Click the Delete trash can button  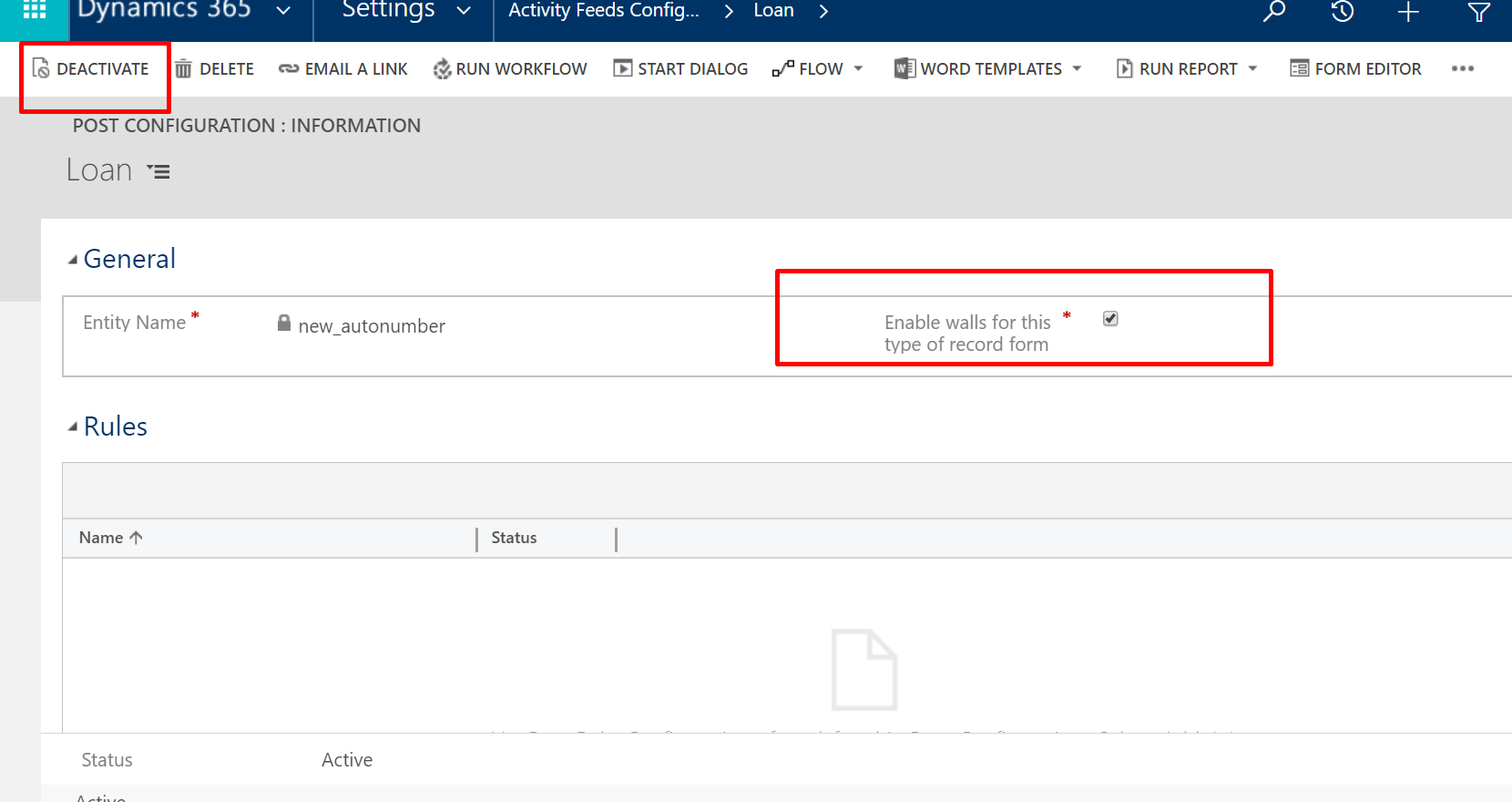point(215,69)
